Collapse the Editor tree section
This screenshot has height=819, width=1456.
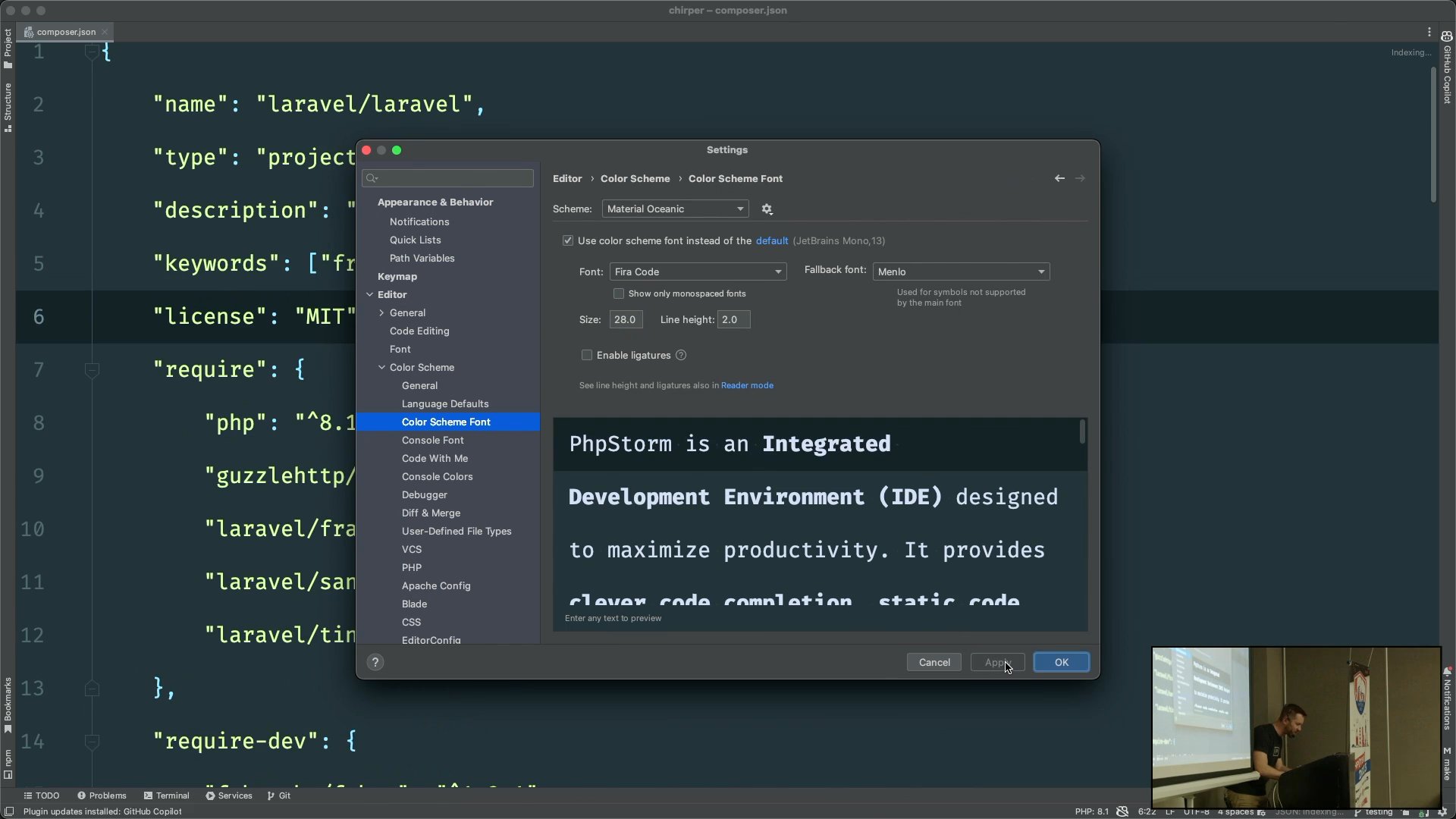coord(370,295)
